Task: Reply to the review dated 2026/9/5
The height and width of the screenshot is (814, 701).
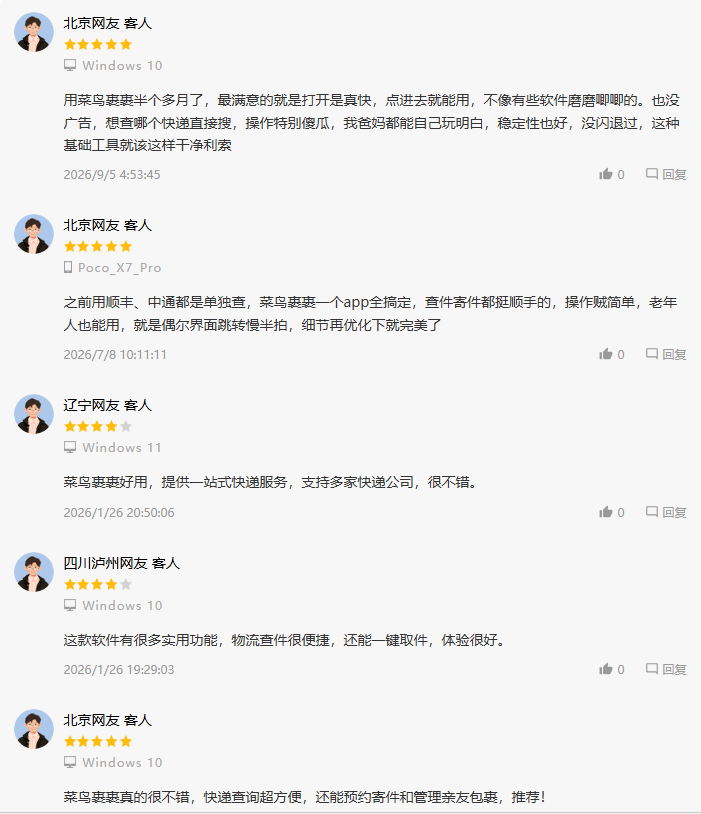Action: tap(666, 174)
